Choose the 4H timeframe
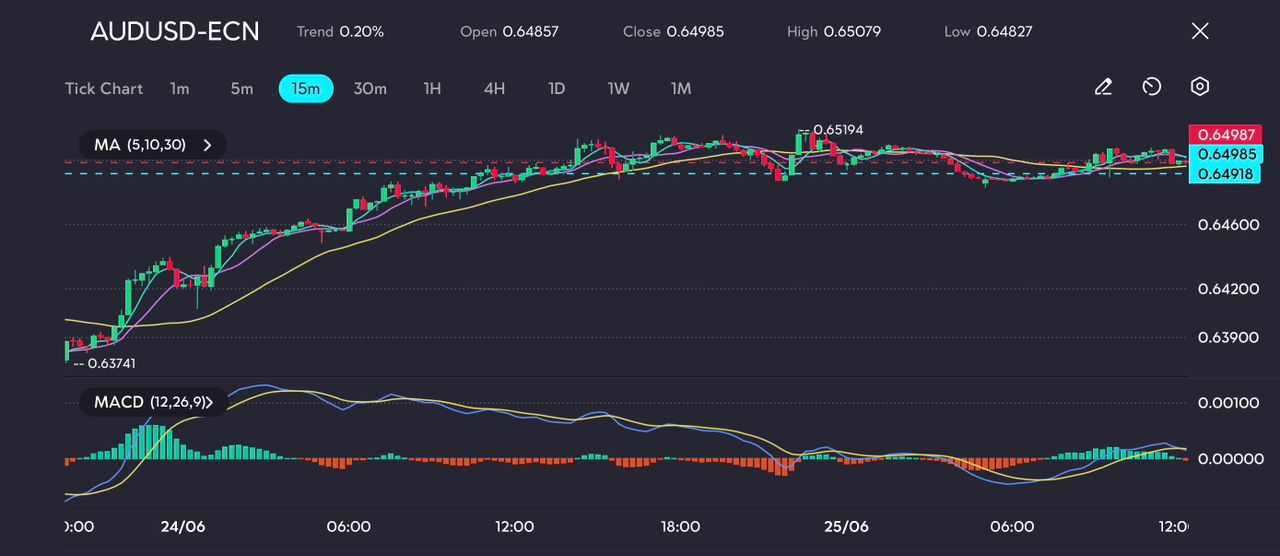The width and height of the screenshot is (1280, 556). (494, 89)
